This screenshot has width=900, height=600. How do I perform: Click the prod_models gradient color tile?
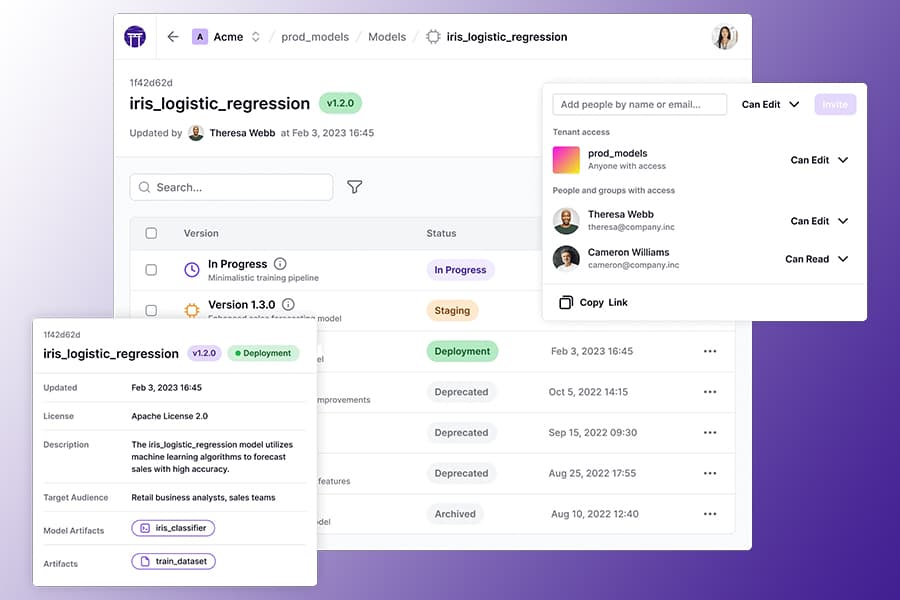tap(566, 160)
